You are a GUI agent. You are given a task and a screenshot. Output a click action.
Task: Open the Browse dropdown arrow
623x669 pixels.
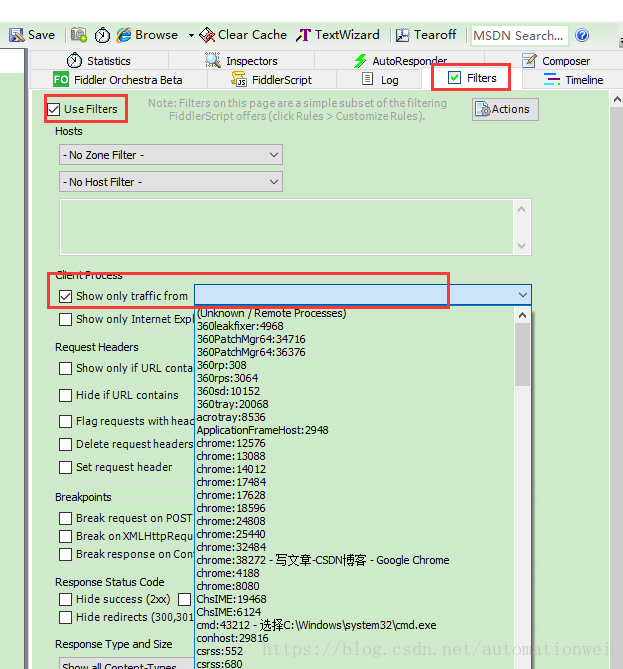191,35
